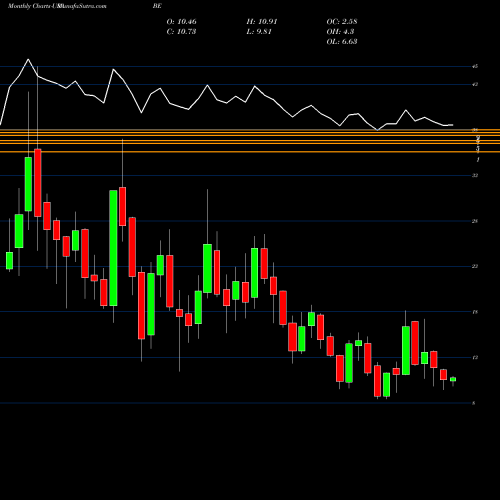500x500 pixels.
Task: Click the '12' price axis label
Action: [x=475, y=358]
